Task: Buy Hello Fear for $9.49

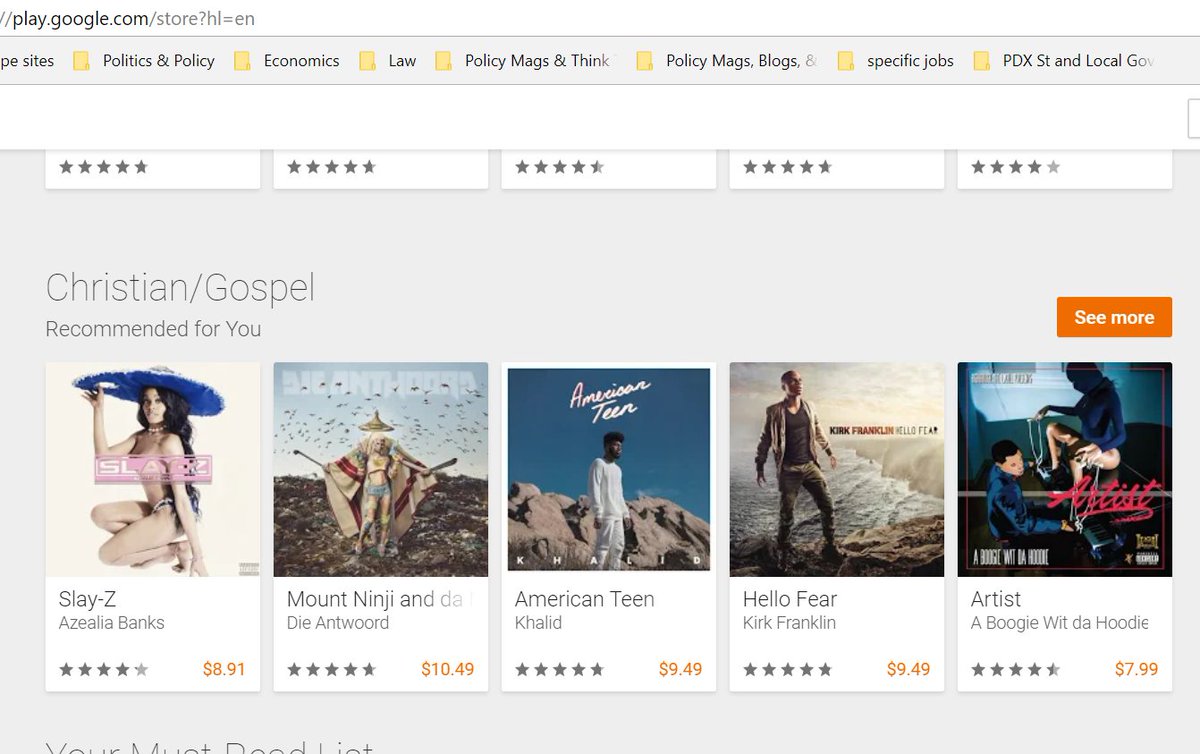Action: click(x=908, y=669)
